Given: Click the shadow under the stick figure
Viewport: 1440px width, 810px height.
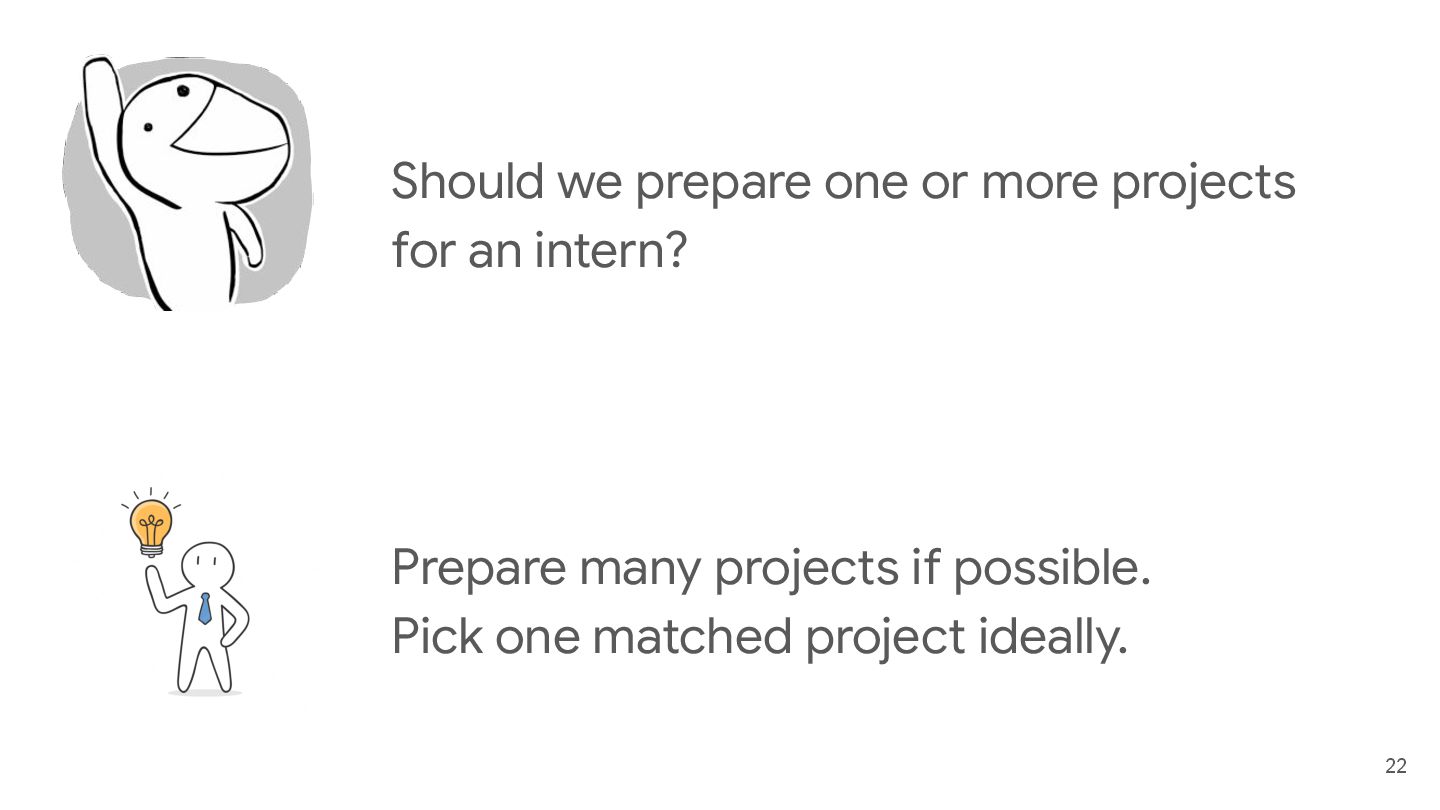Looking at the screenshot, I should click(205, 691).
